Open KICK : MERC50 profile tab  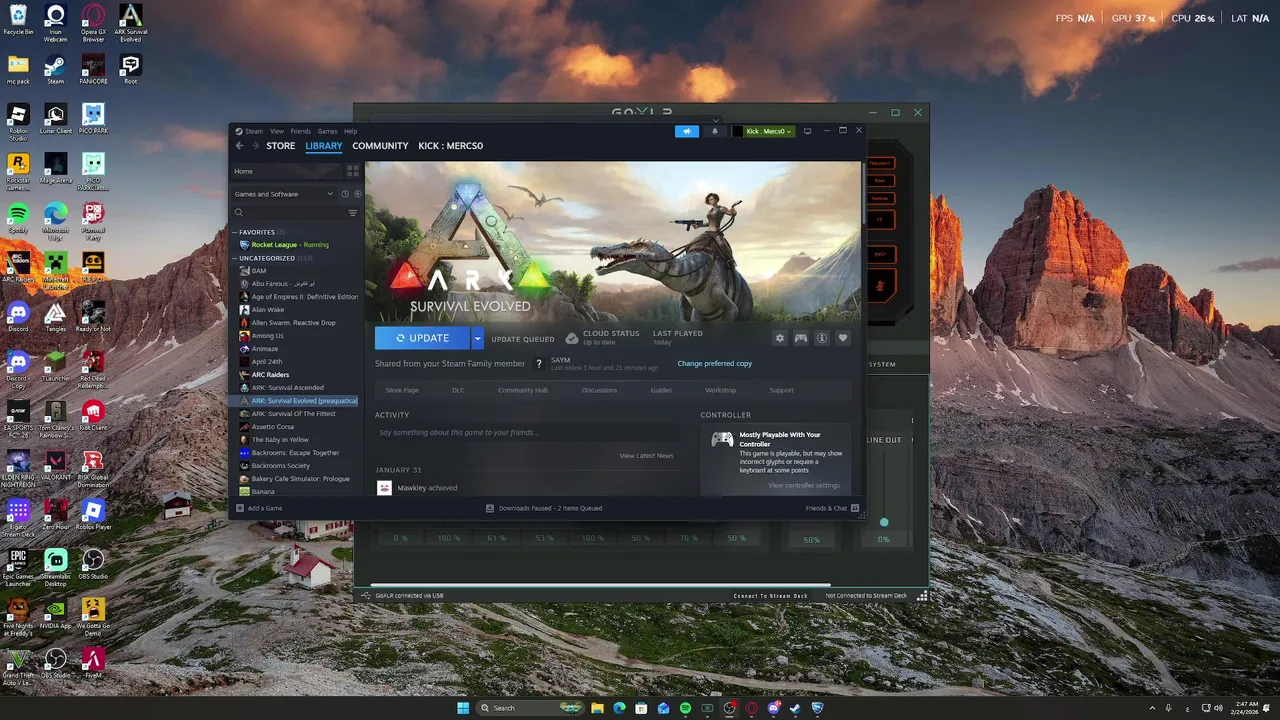pos(450,146)
